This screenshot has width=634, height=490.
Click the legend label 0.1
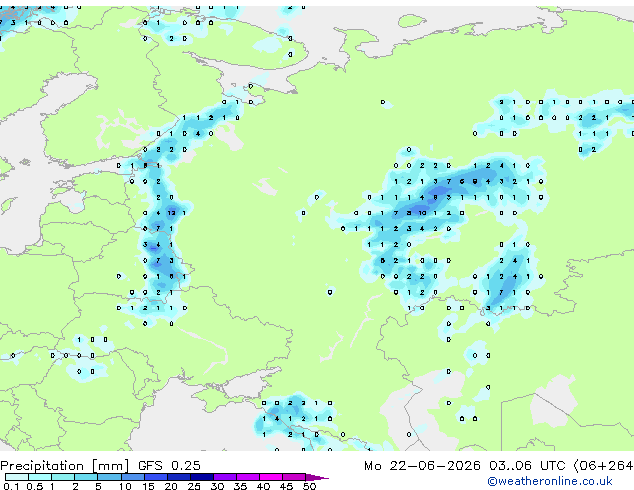[11, 486]
